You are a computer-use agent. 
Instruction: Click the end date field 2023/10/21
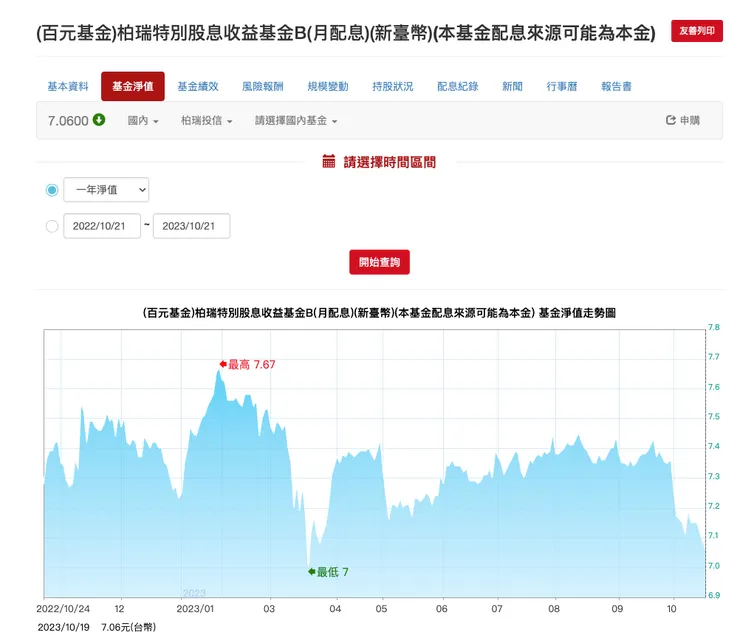[x=192, y=226]
